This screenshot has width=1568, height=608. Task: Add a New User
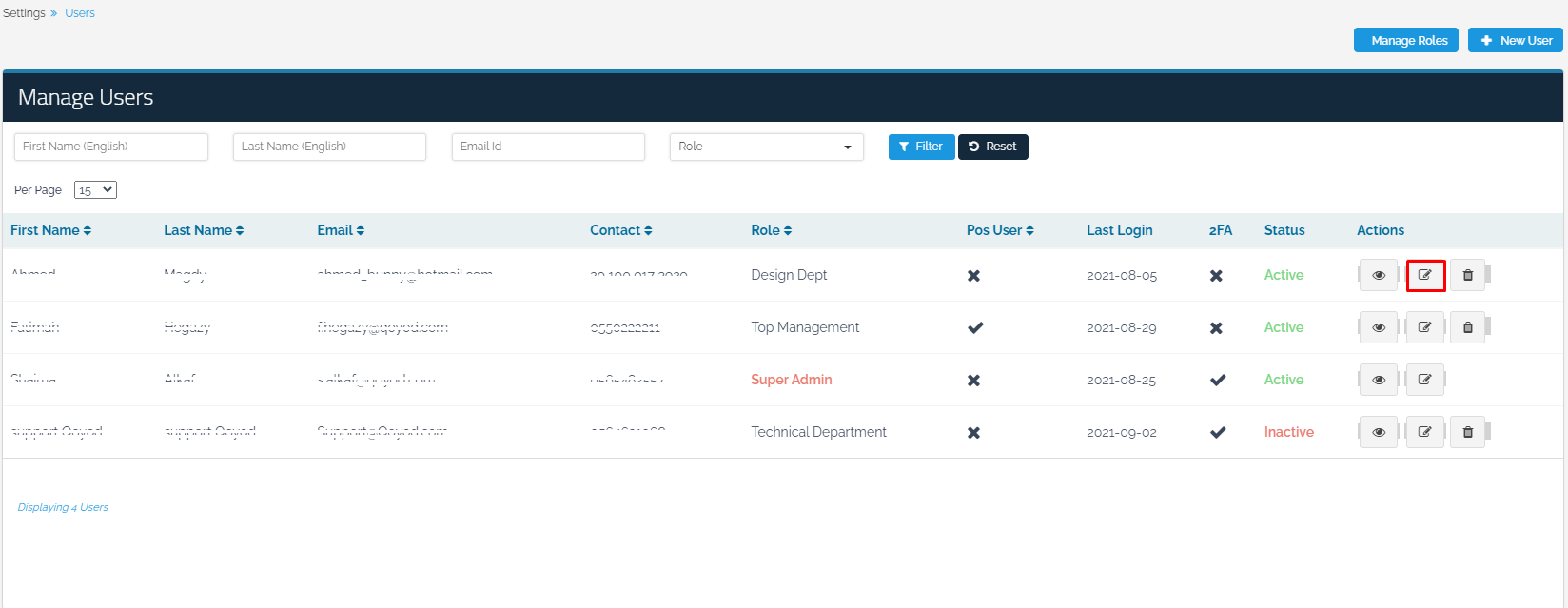(1515, 40)
